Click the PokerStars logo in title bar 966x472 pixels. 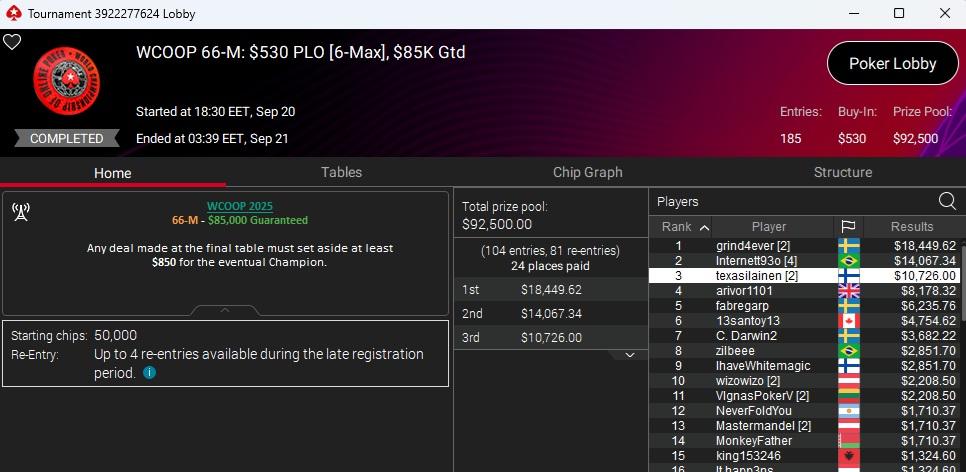pyautogui.click(x=13, y=14)
